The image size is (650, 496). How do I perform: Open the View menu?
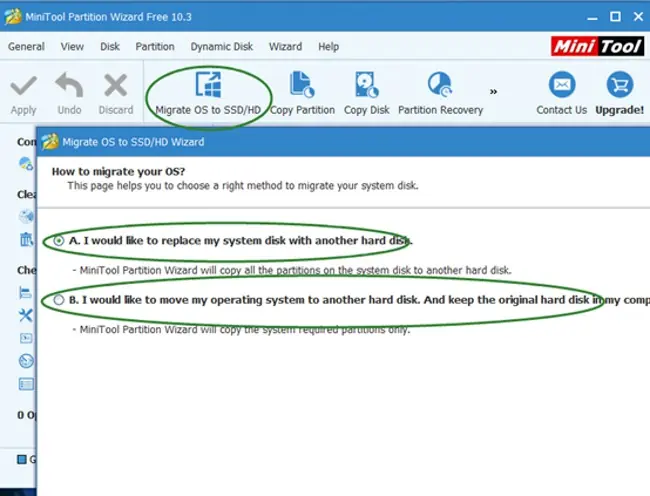click(x=72, y=46)
